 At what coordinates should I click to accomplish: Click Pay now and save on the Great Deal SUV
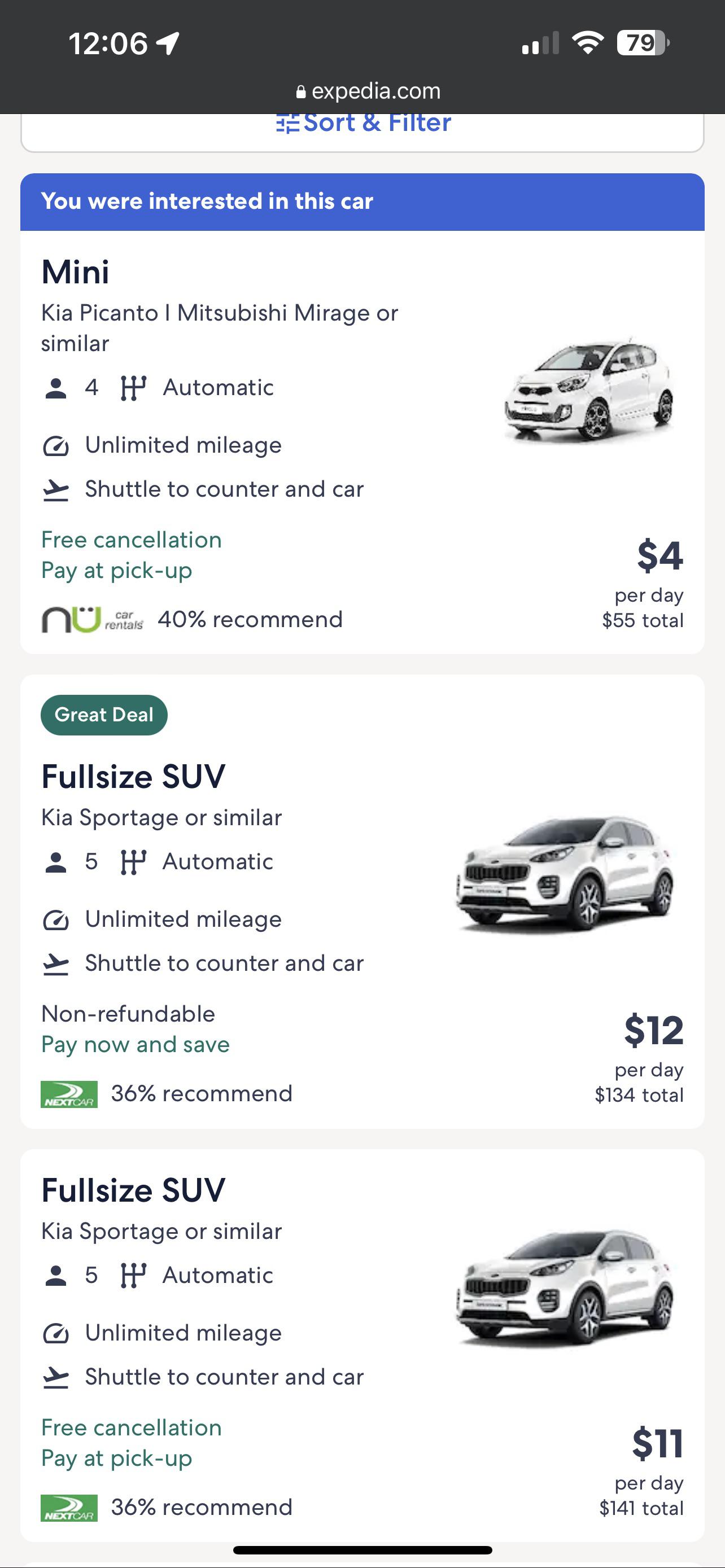pos(134,1044)
